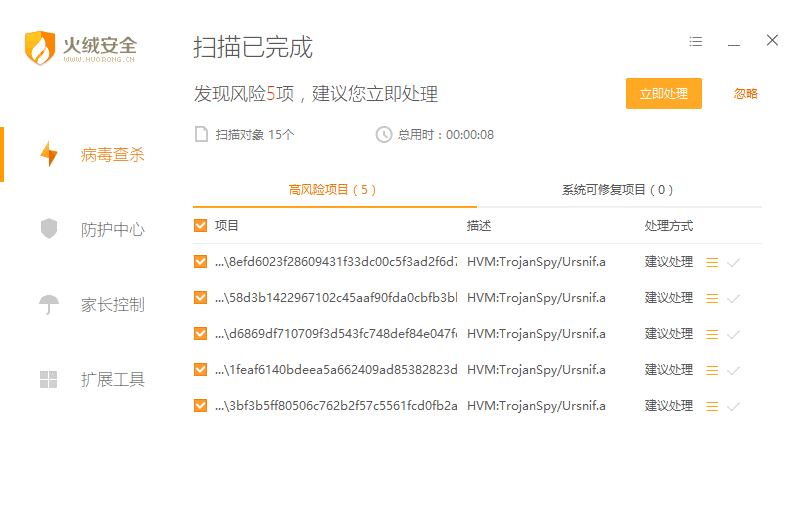Click the 忽略 link

(745, 94)
